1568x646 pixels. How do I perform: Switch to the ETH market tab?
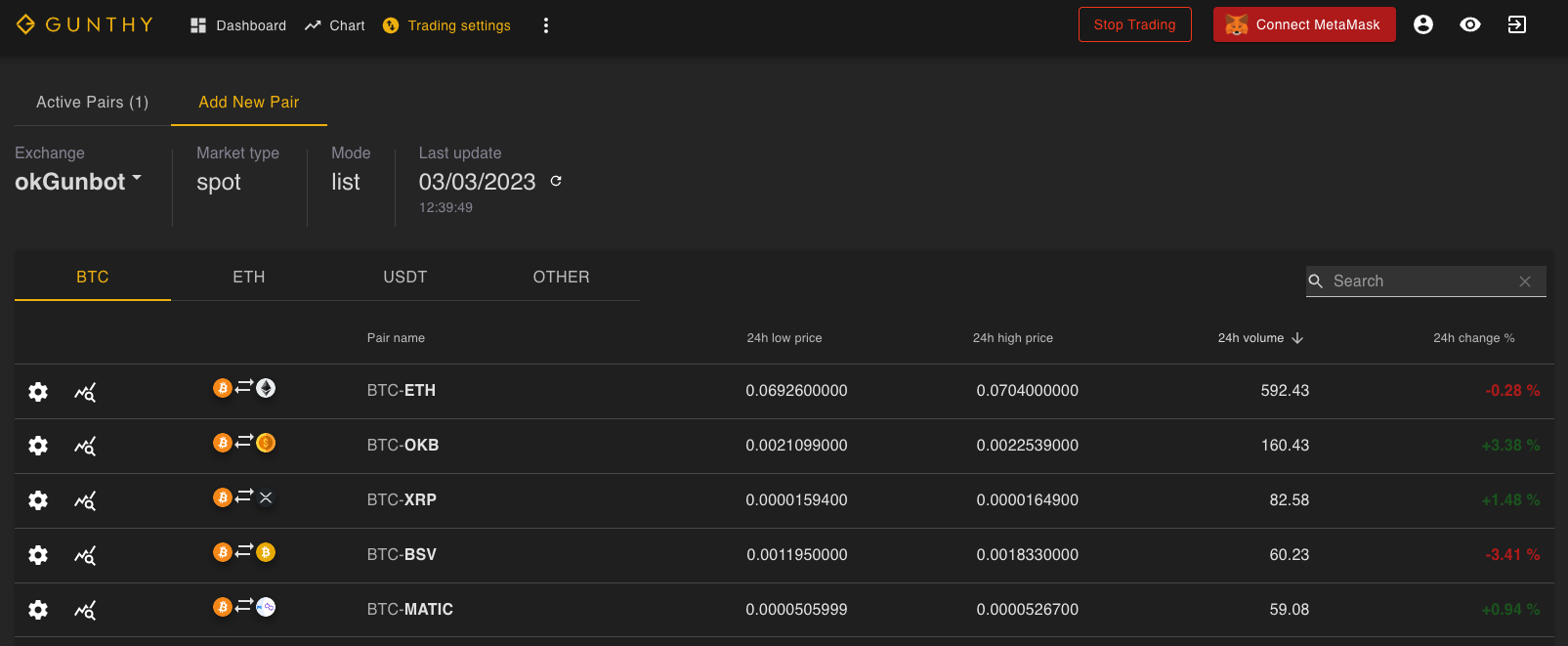point(249,277)
